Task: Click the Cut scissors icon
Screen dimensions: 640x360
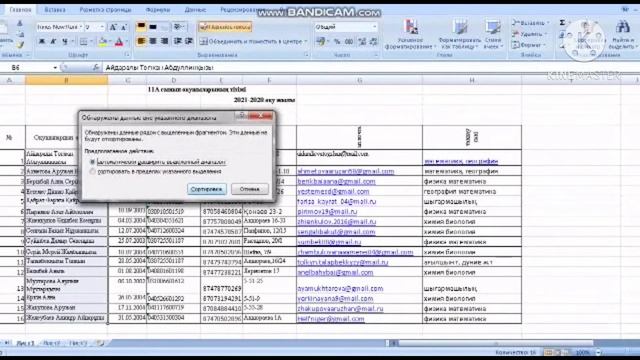Action: [20, 24]
